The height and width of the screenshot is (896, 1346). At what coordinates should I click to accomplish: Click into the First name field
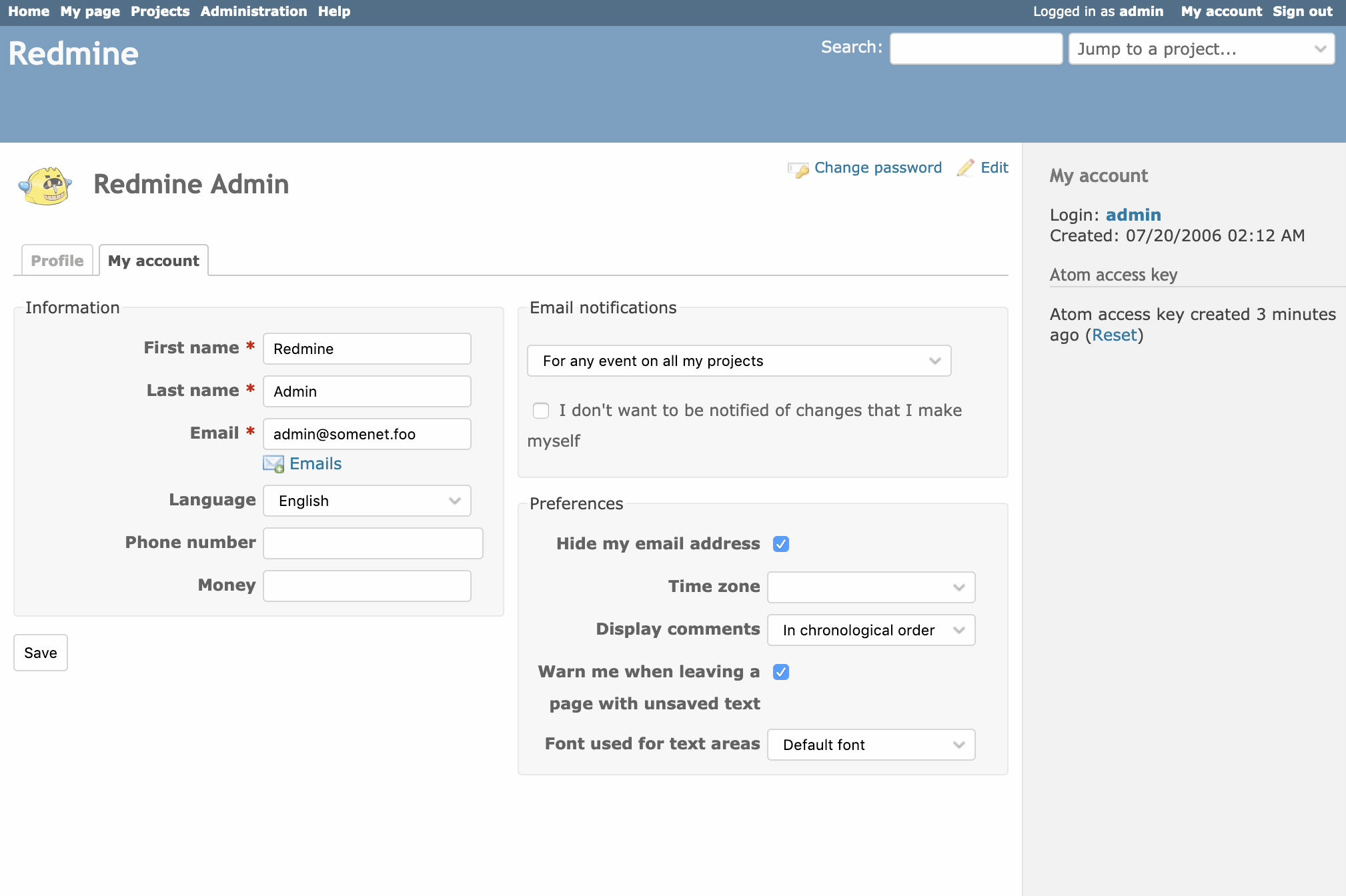(367, 349)
